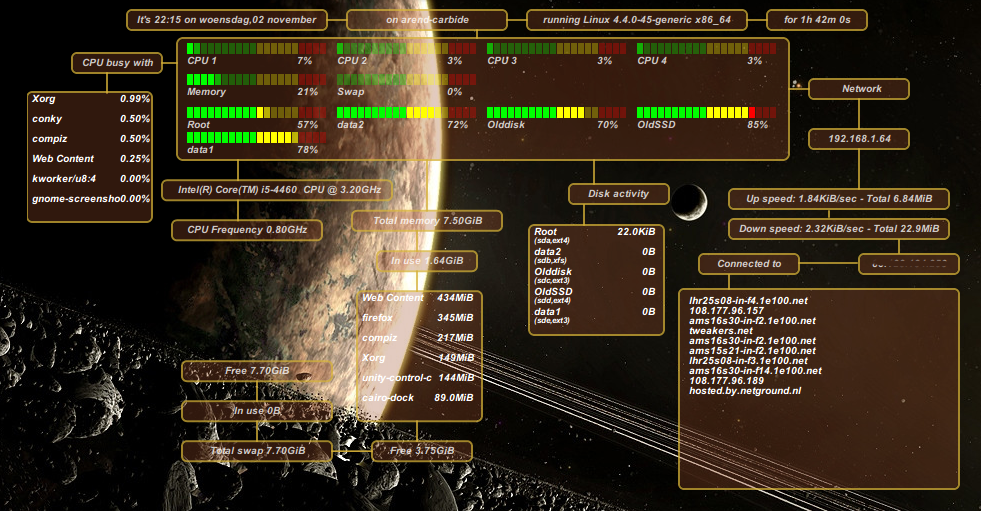This screenshot has height=511, width=981.
Task: Click the Xorg 0.99% CPU process row
Action: tap(91, 99)
